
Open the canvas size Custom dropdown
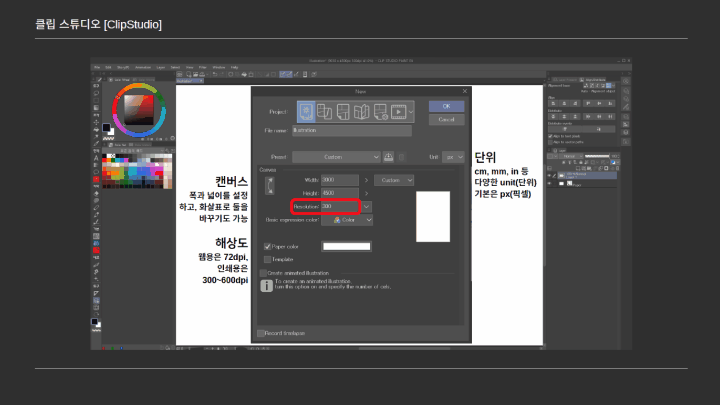point(394,180)
